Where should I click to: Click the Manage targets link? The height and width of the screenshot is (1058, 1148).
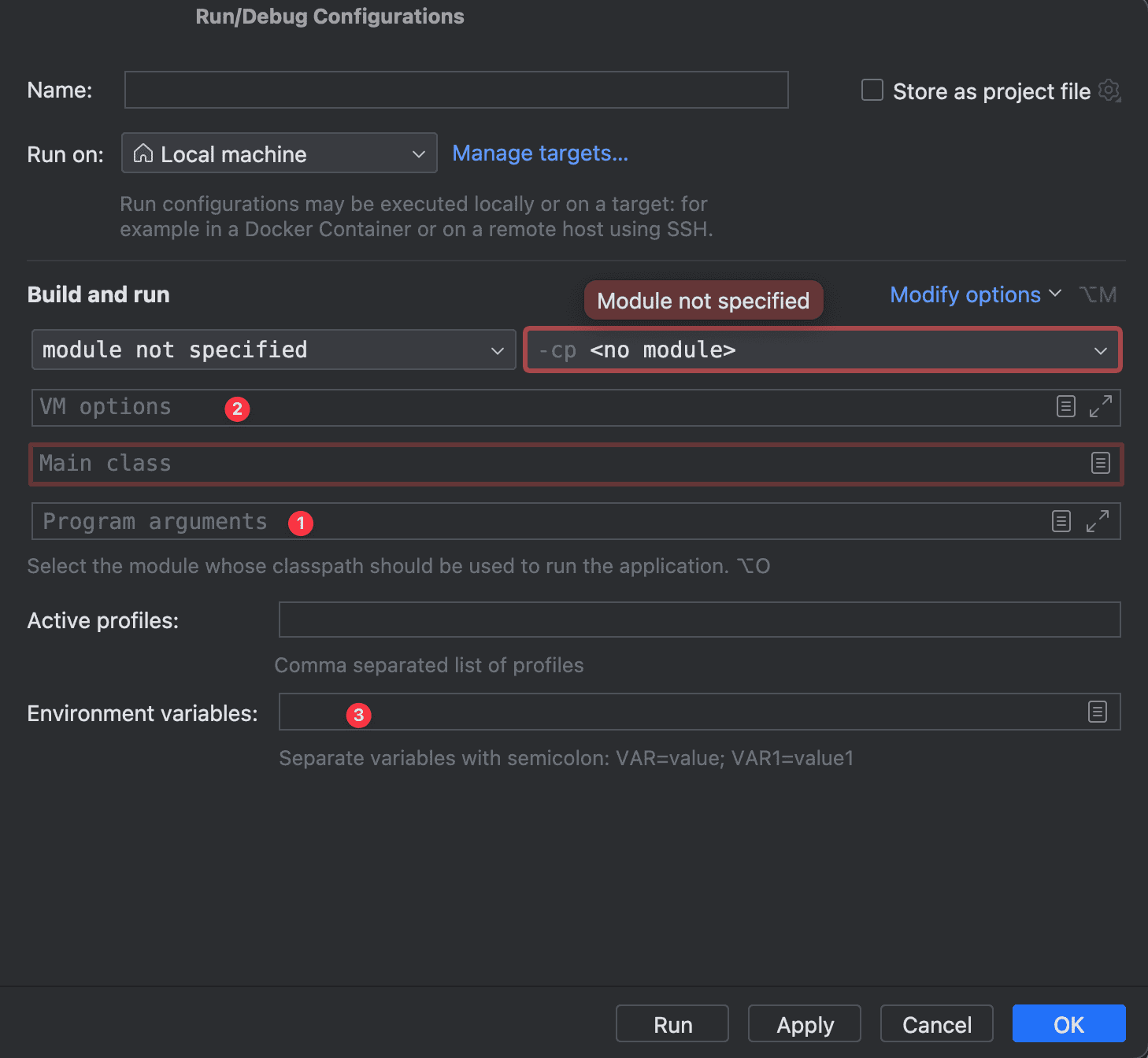[x=540, y=154]
